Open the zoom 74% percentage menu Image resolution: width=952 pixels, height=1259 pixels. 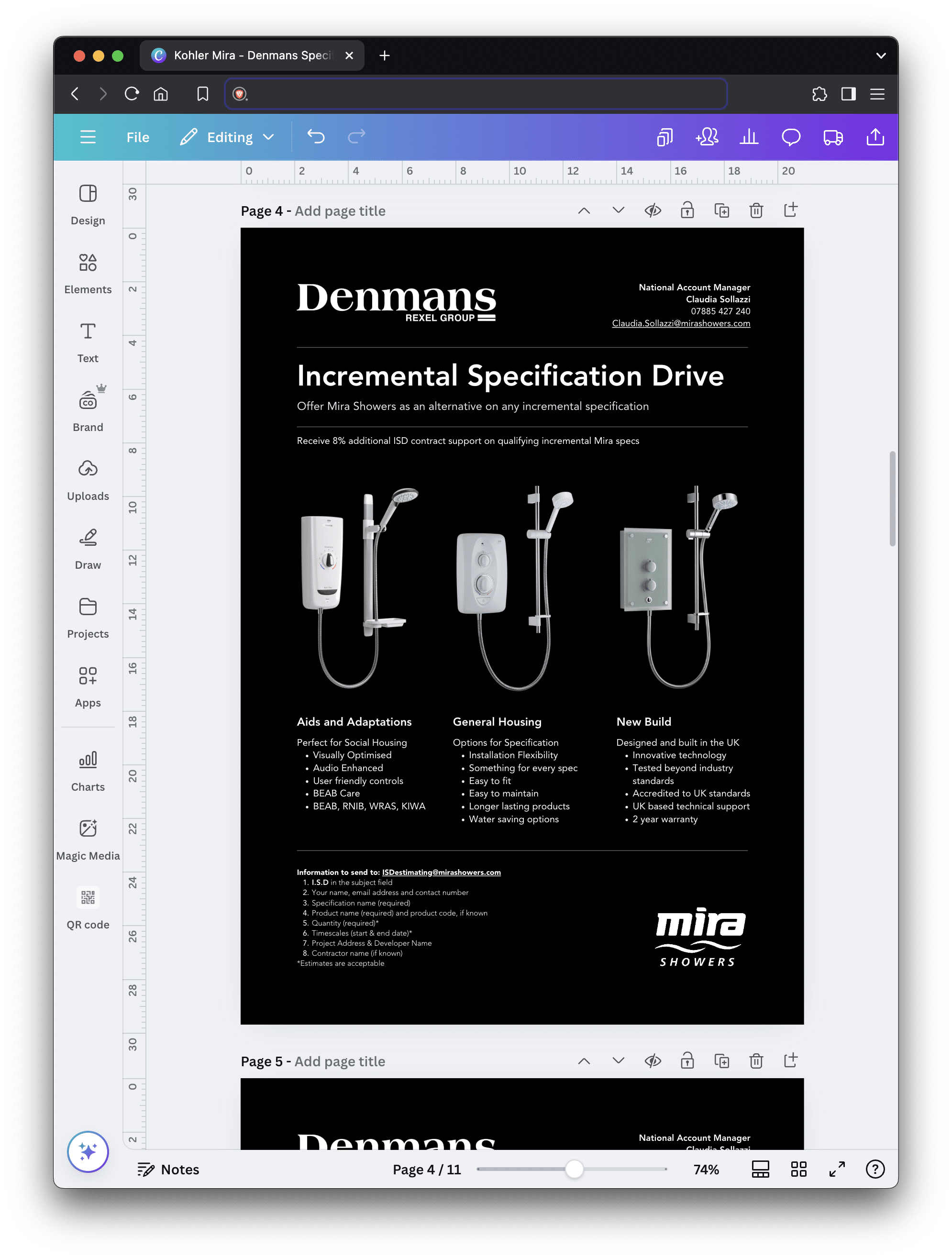click(x=706, y=1169)
